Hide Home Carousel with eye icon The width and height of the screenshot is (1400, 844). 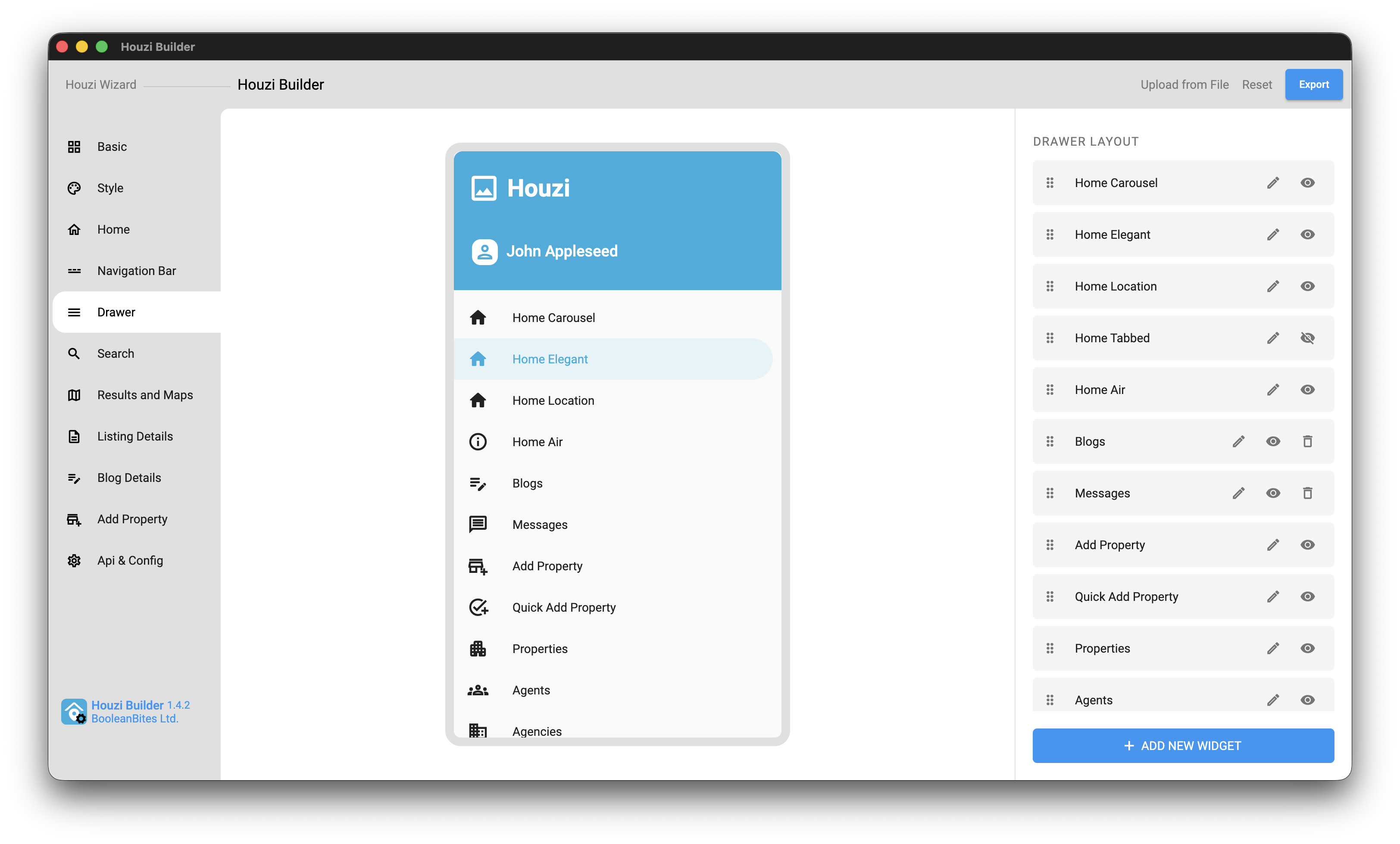(1307, 182)
